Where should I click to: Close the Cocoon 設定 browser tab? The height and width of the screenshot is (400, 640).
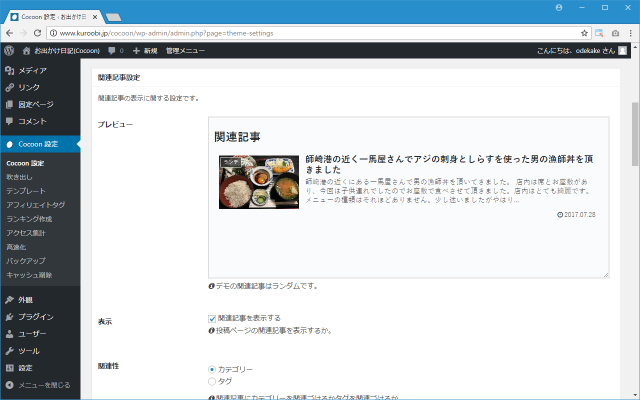tap(95, 17)
